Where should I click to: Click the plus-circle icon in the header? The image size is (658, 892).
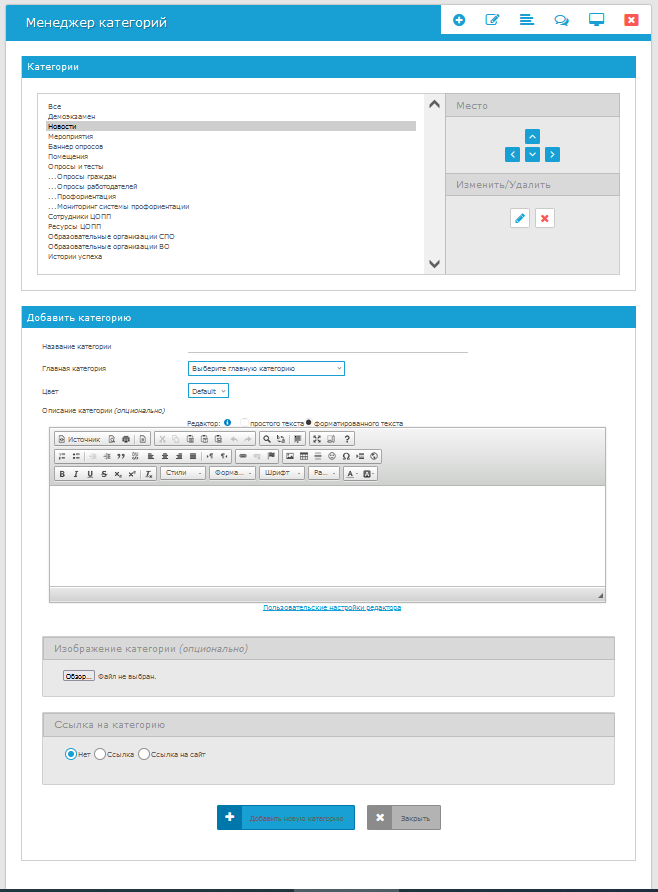point(459,20)
